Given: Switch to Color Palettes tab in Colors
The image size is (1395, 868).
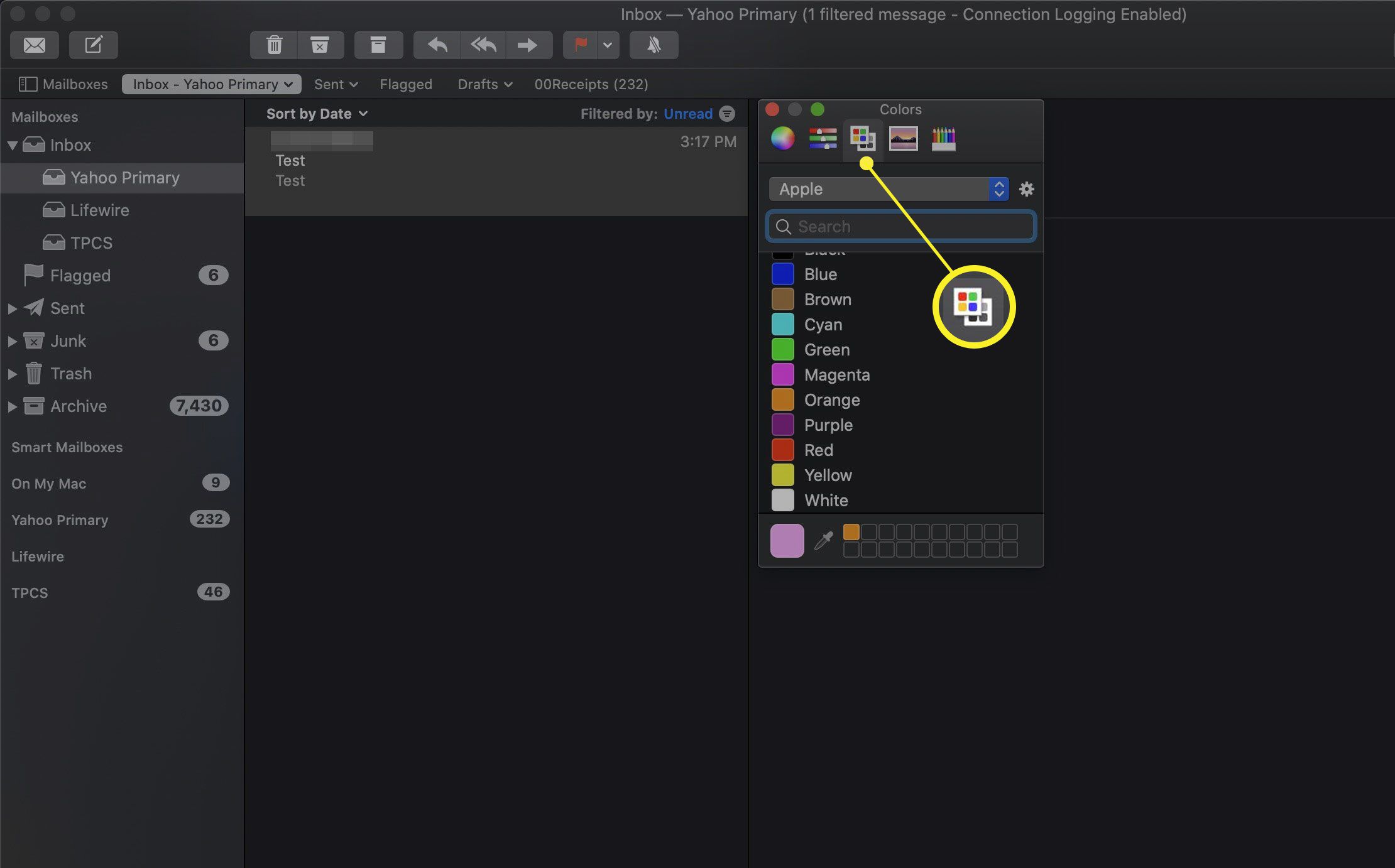Looking at the screenshot, I should (863, 138).
